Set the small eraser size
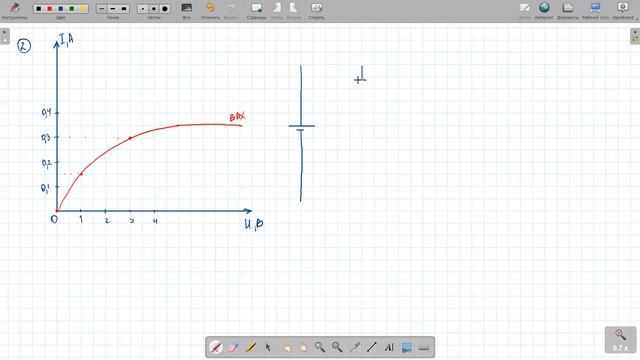This screenshot has height=360, width=640. pos(143,9)
